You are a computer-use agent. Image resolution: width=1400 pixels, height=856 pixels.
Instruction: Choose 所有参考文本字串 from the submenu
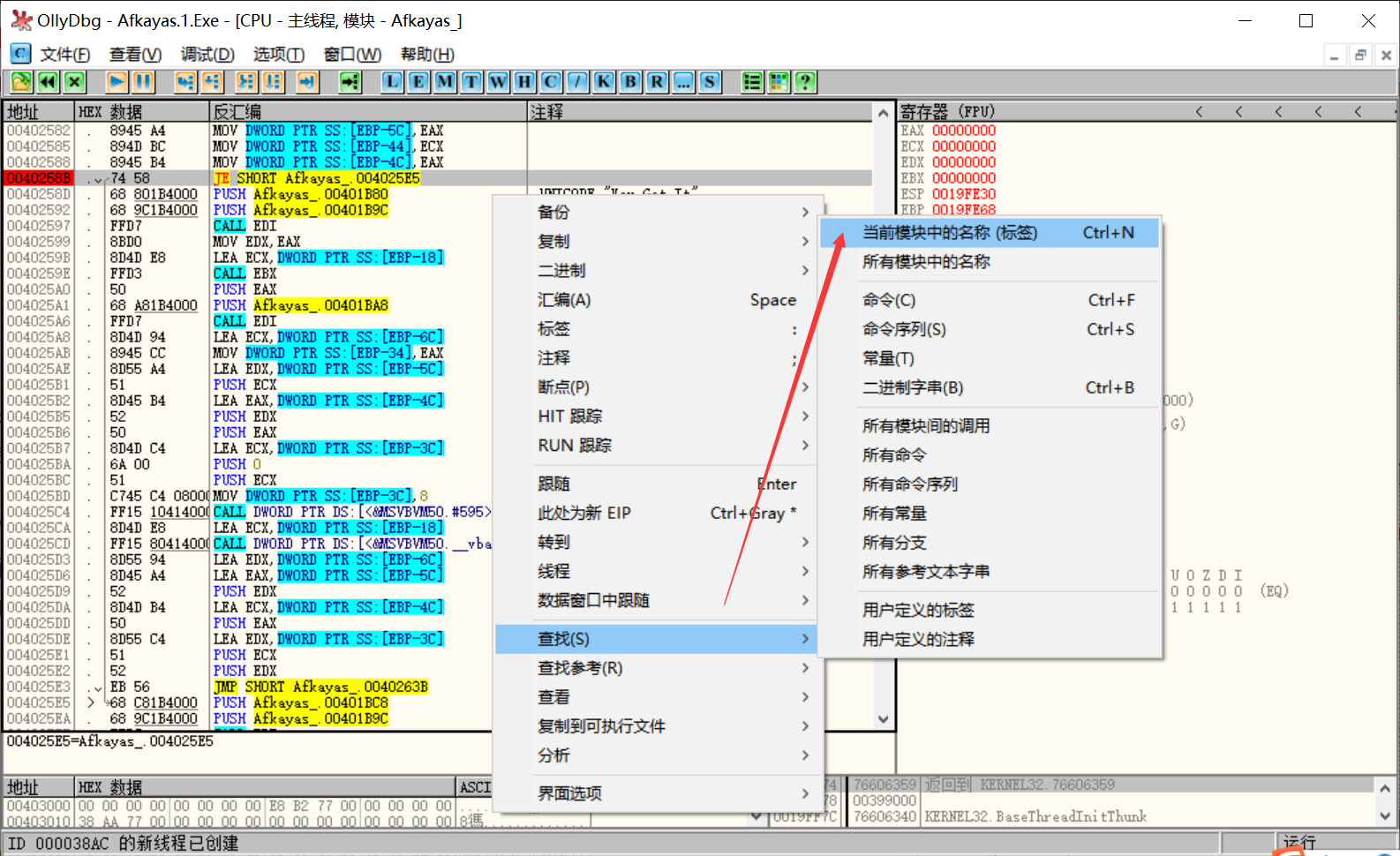click(990, 572)
